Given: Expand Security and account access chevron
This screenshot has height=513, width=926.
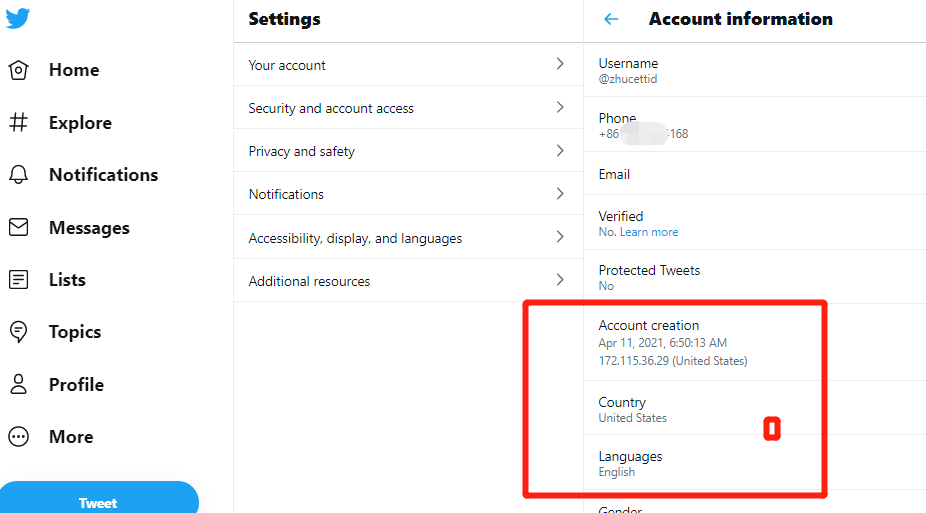Looking at the screenshot, I should click(560, 107).
